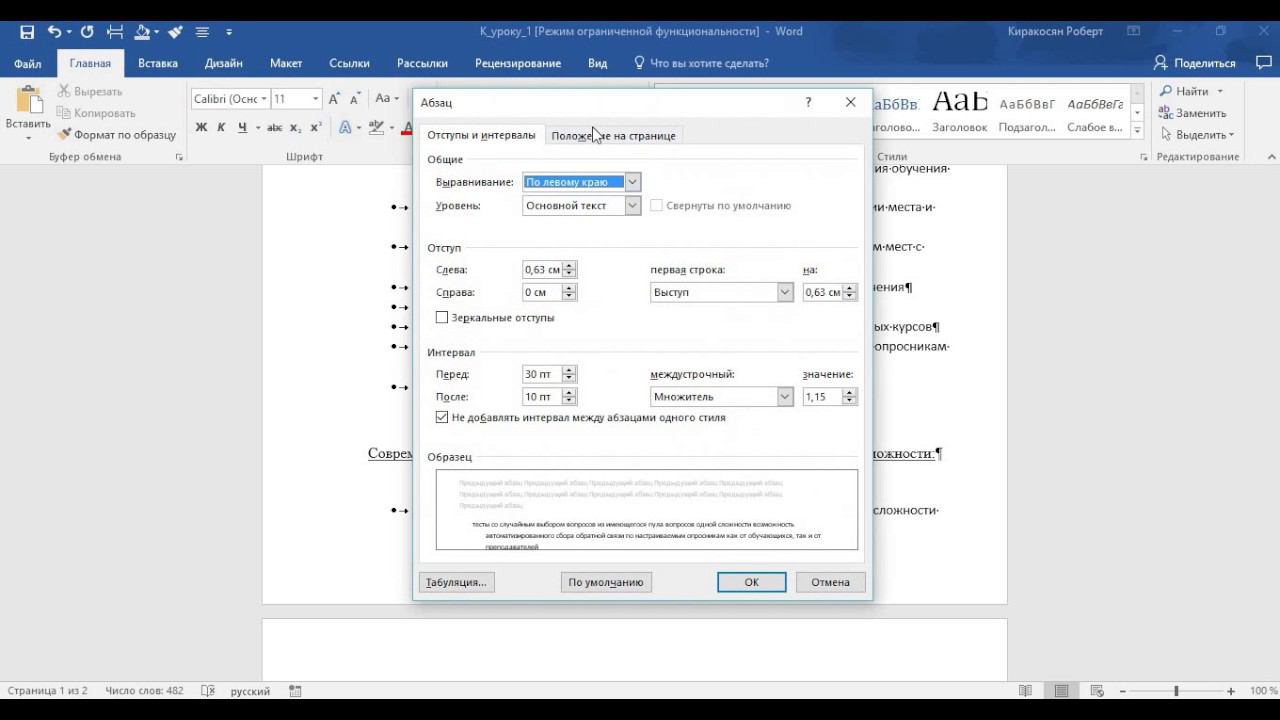Open the Вставка ribbon tab
The height and width of the screenshot is (720, 1280).
tap(158, 63)
